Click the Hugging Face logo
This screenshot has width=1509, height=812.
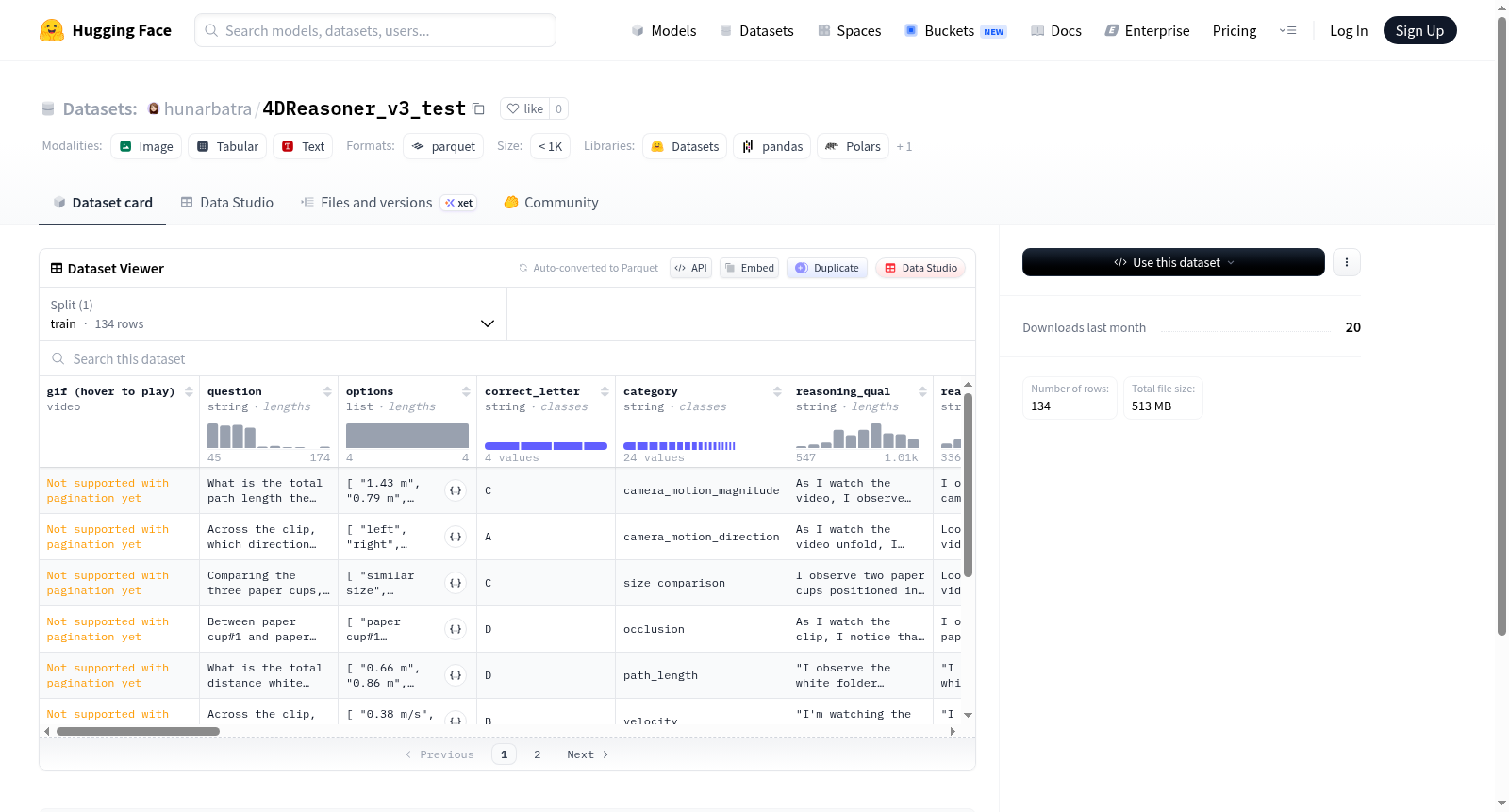pos(105,30)
